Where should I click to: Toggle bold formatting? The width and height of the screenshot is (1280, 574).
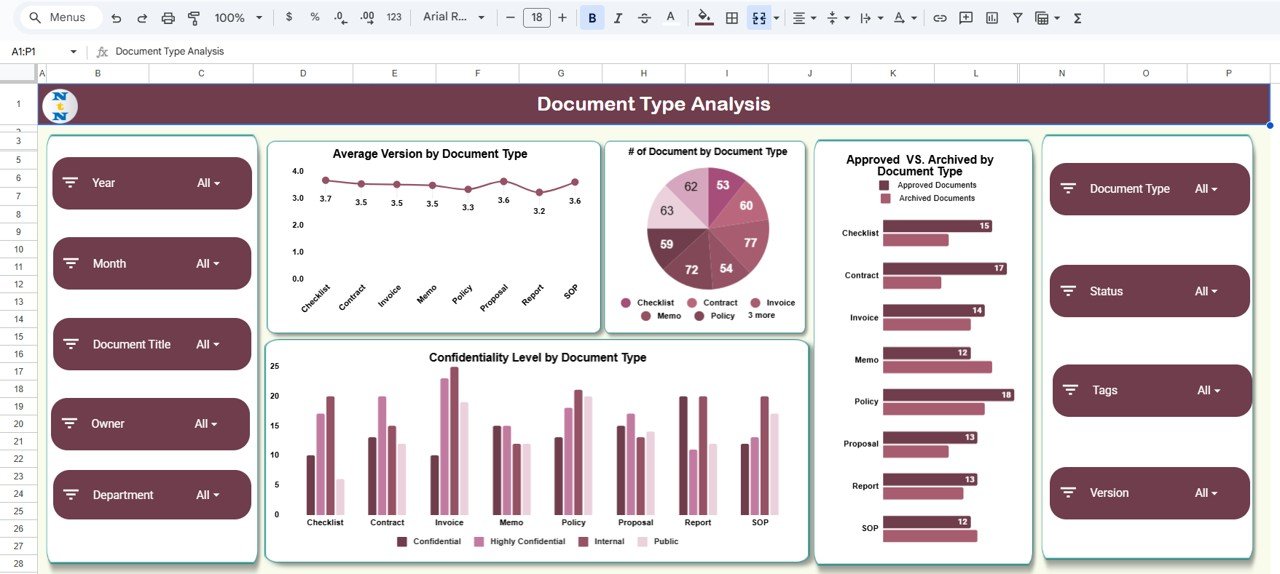coord(592,18)
